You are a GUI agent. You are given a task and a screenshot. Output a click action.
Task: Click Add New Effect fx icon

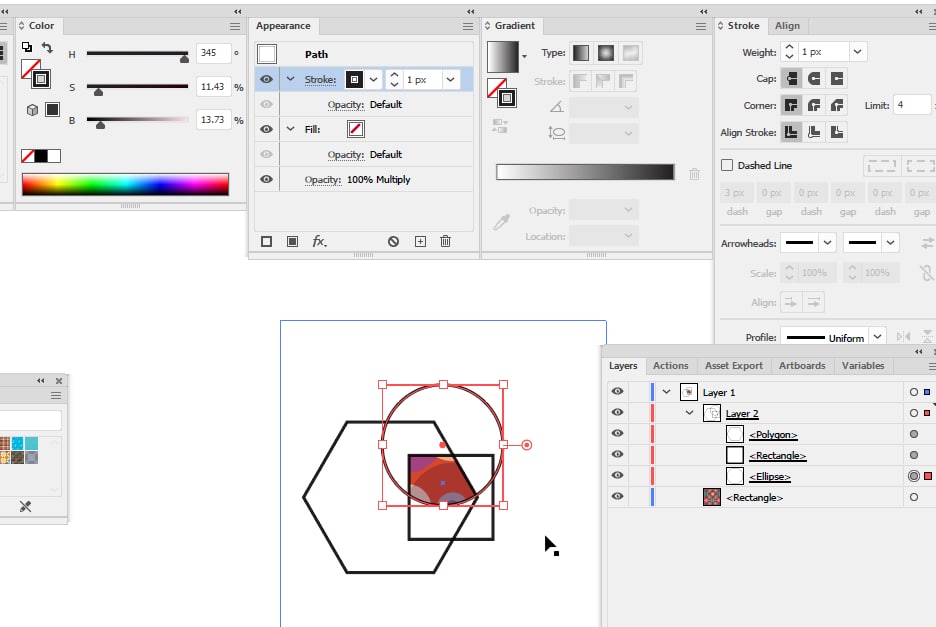(319, 241)
